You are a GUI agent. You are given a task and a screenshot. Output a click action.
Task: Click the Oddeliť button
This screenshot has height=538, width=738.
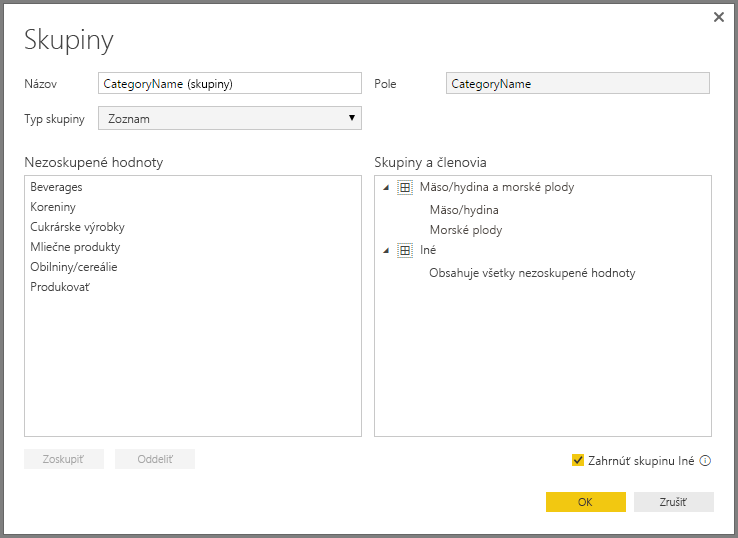point(155,459)
